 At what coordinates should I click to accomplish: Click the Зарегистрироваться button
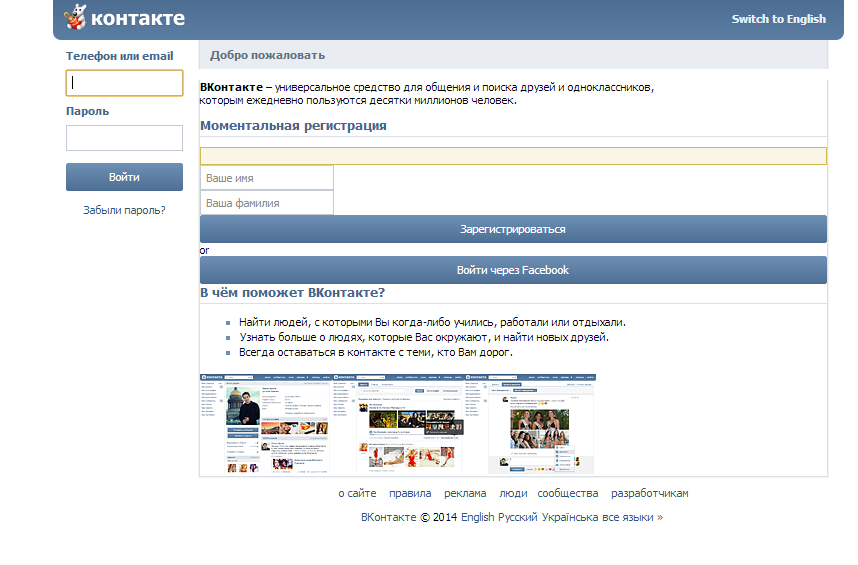click(x=513, y=229)
